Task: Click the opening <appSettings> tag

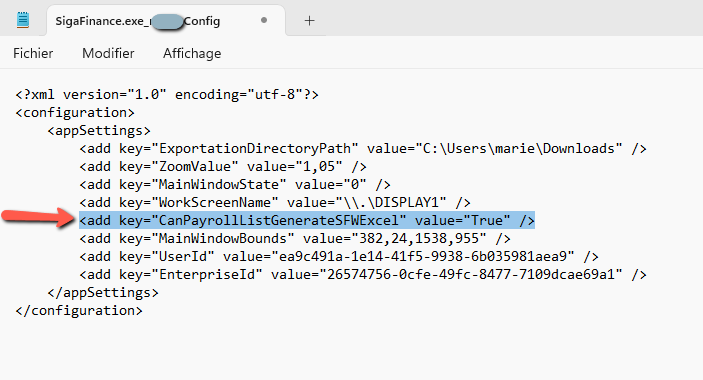Action: tap(99, 130)
